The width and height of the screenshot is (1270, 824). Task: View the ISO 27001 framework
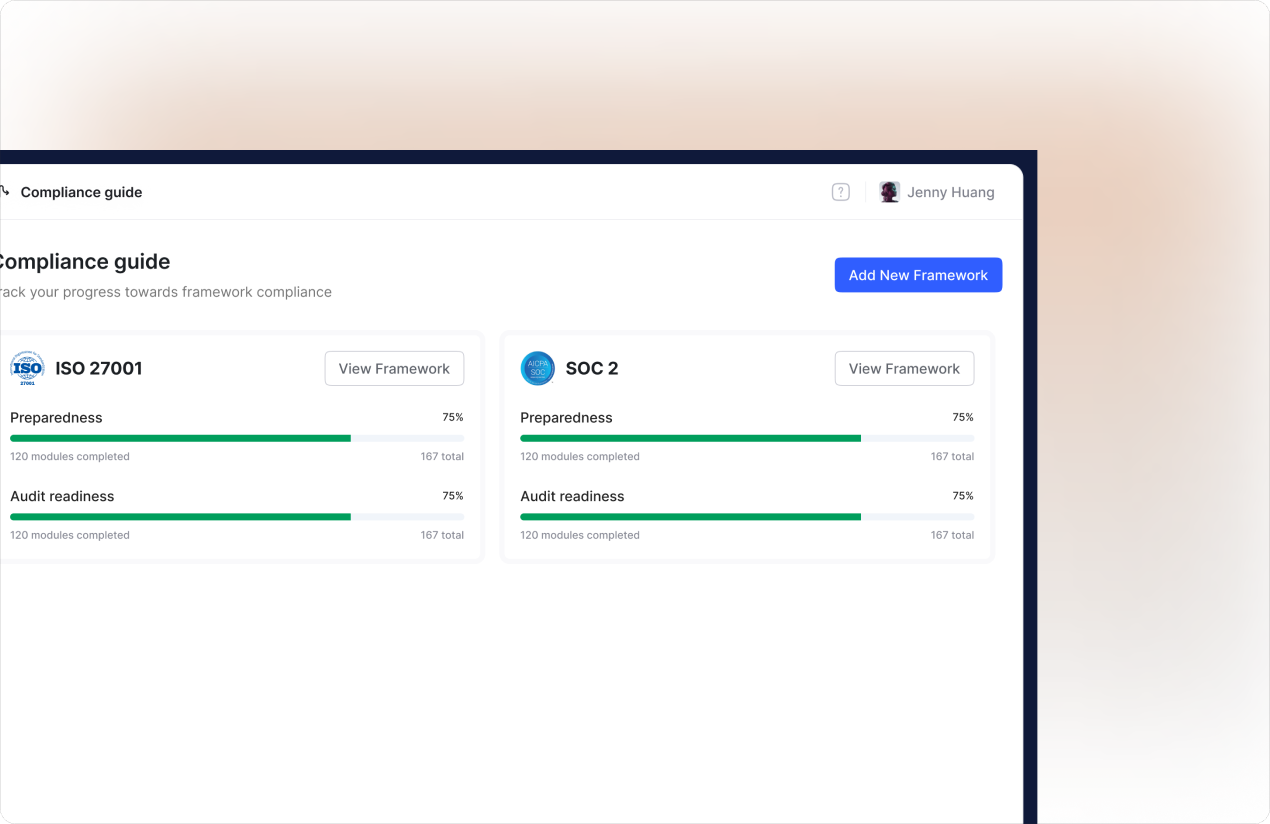coord(394,368)
